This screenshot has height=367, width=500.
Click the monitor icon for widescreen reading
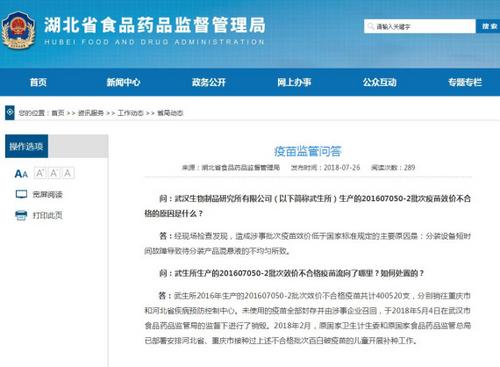tap(22, 194)
